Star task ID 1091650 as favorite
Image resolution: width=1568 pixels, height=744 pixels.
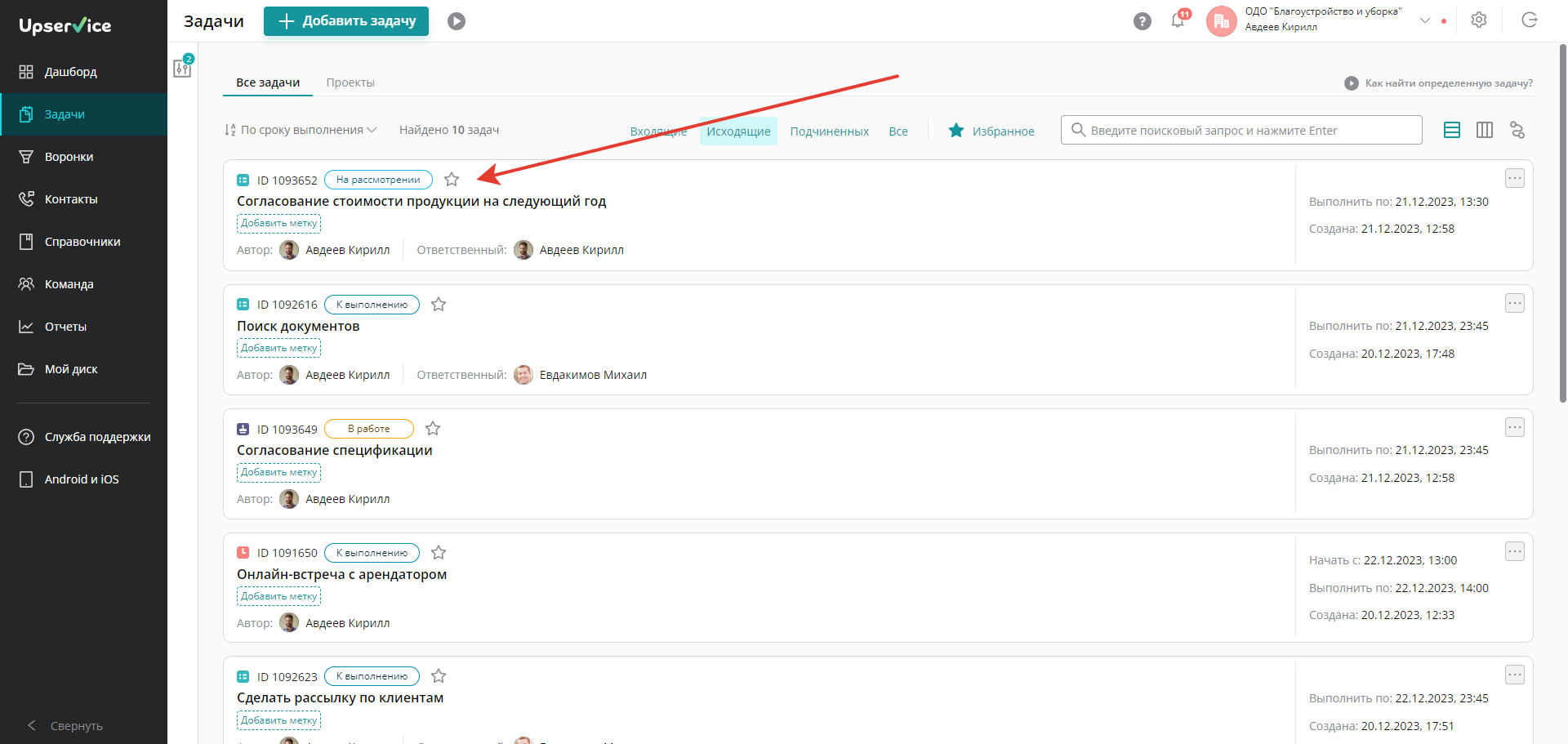coord(439,553)
